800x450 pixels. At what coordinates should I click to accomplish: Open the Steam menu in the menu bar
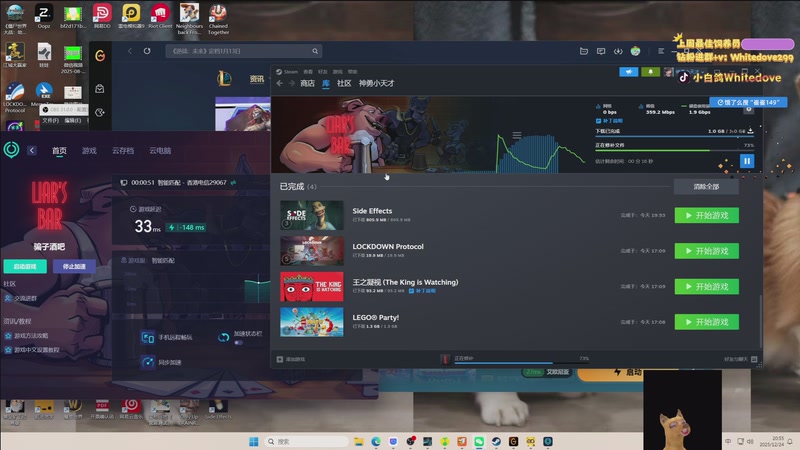click(291, 72)
